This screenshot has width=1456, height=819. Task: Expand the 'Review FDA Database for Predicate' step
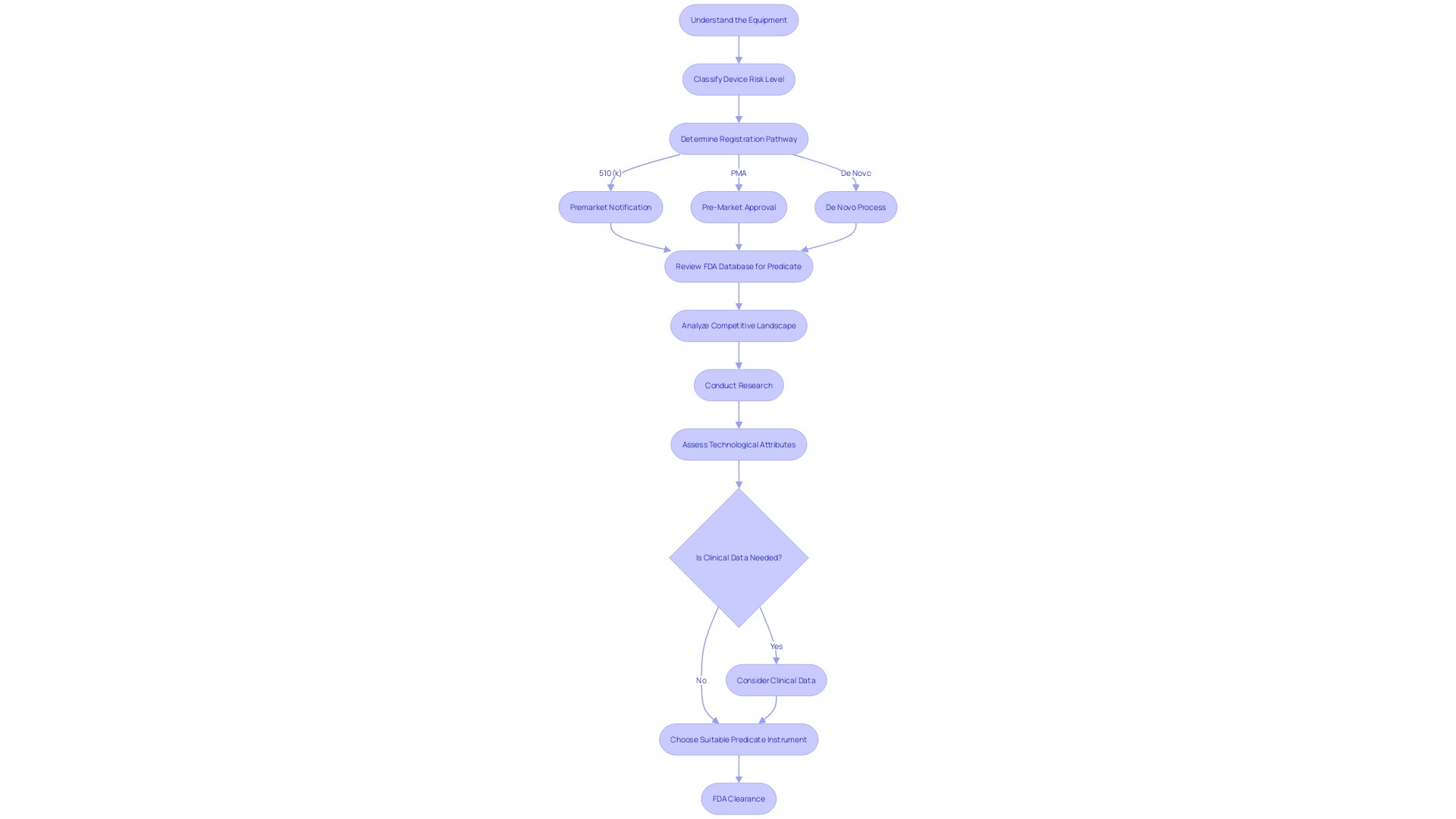point(738,266)
